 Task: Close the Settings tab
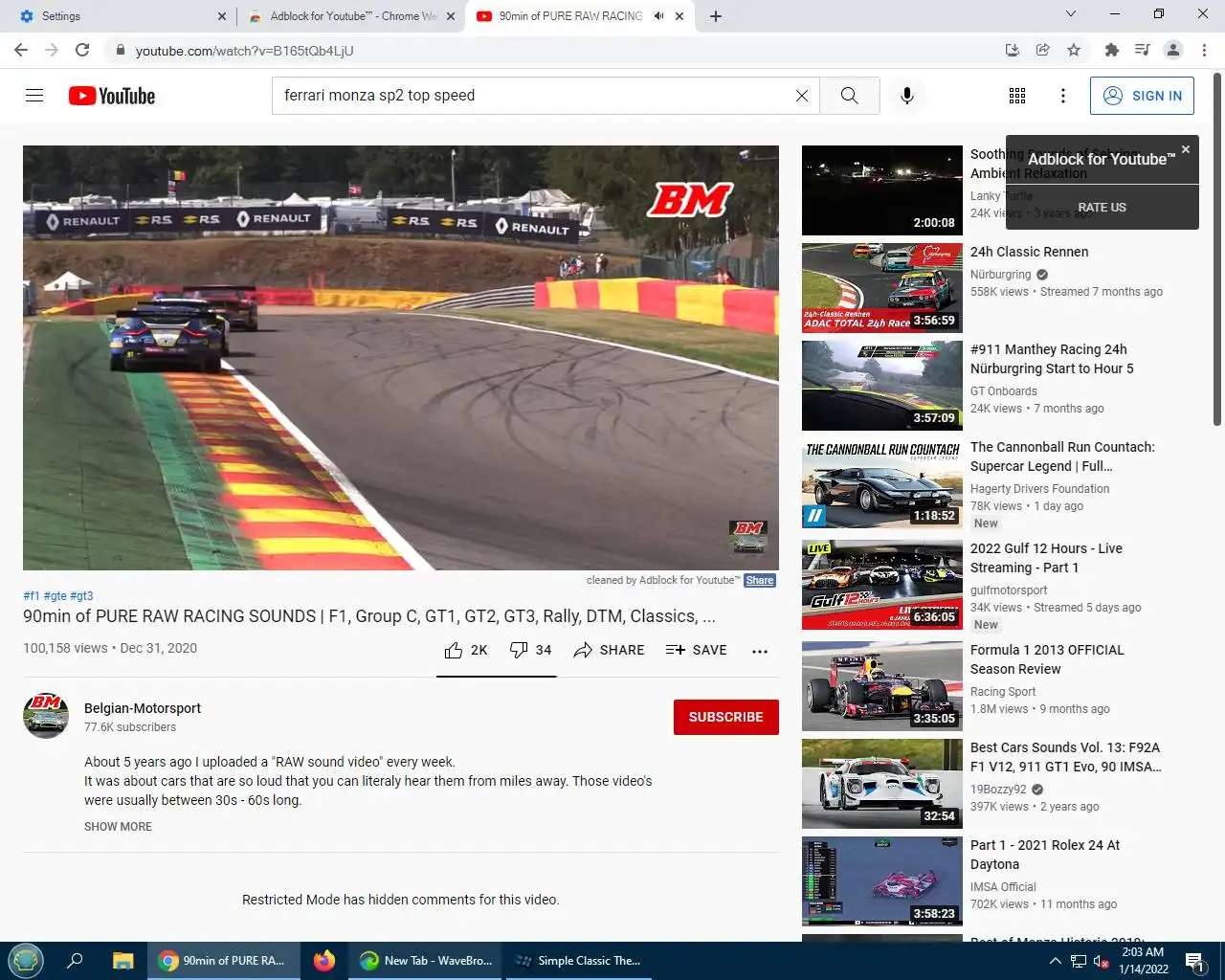(x=222, y=16)
